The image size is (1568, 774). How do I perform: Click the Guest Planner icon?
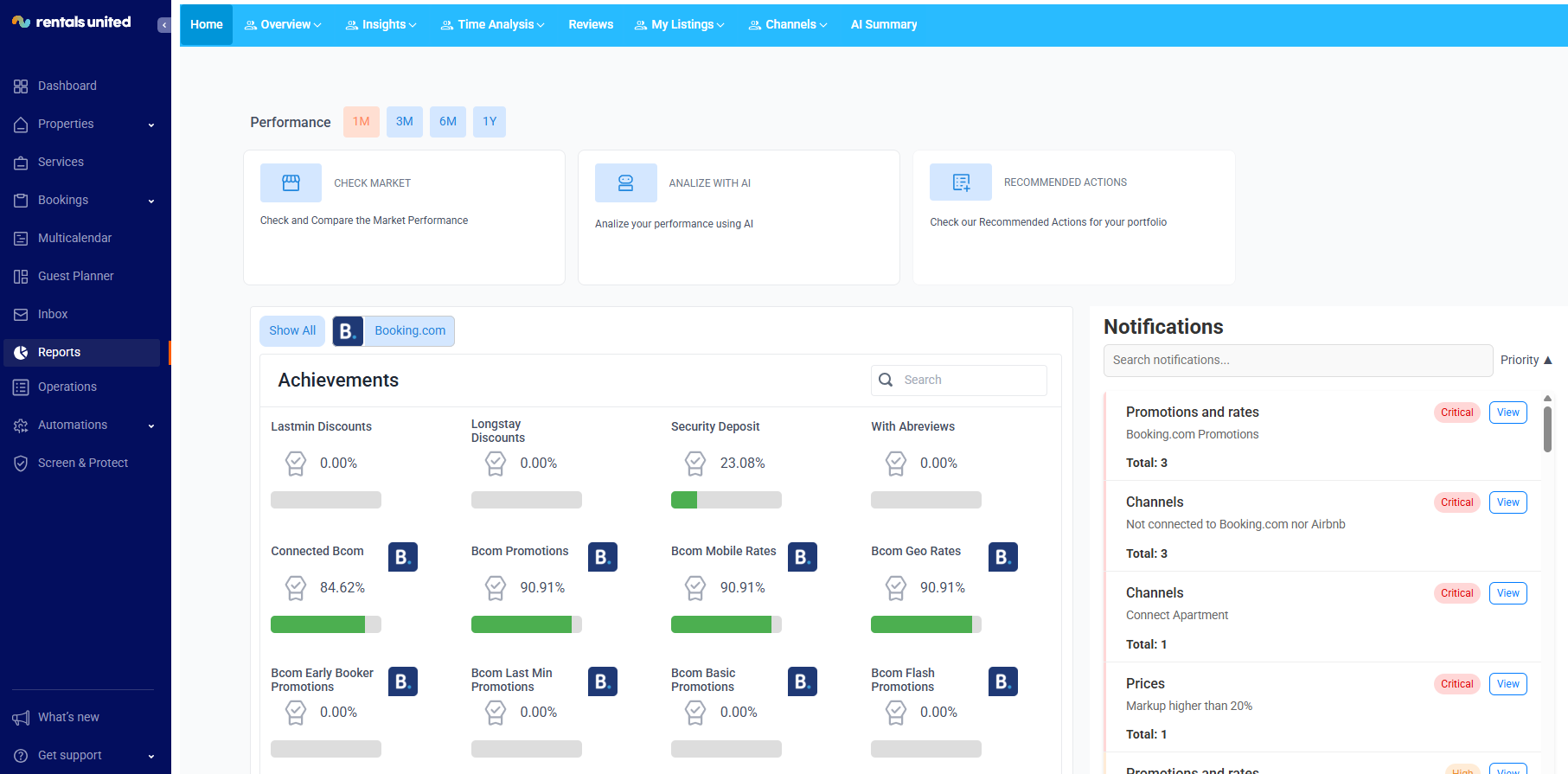tap(21, 277)
